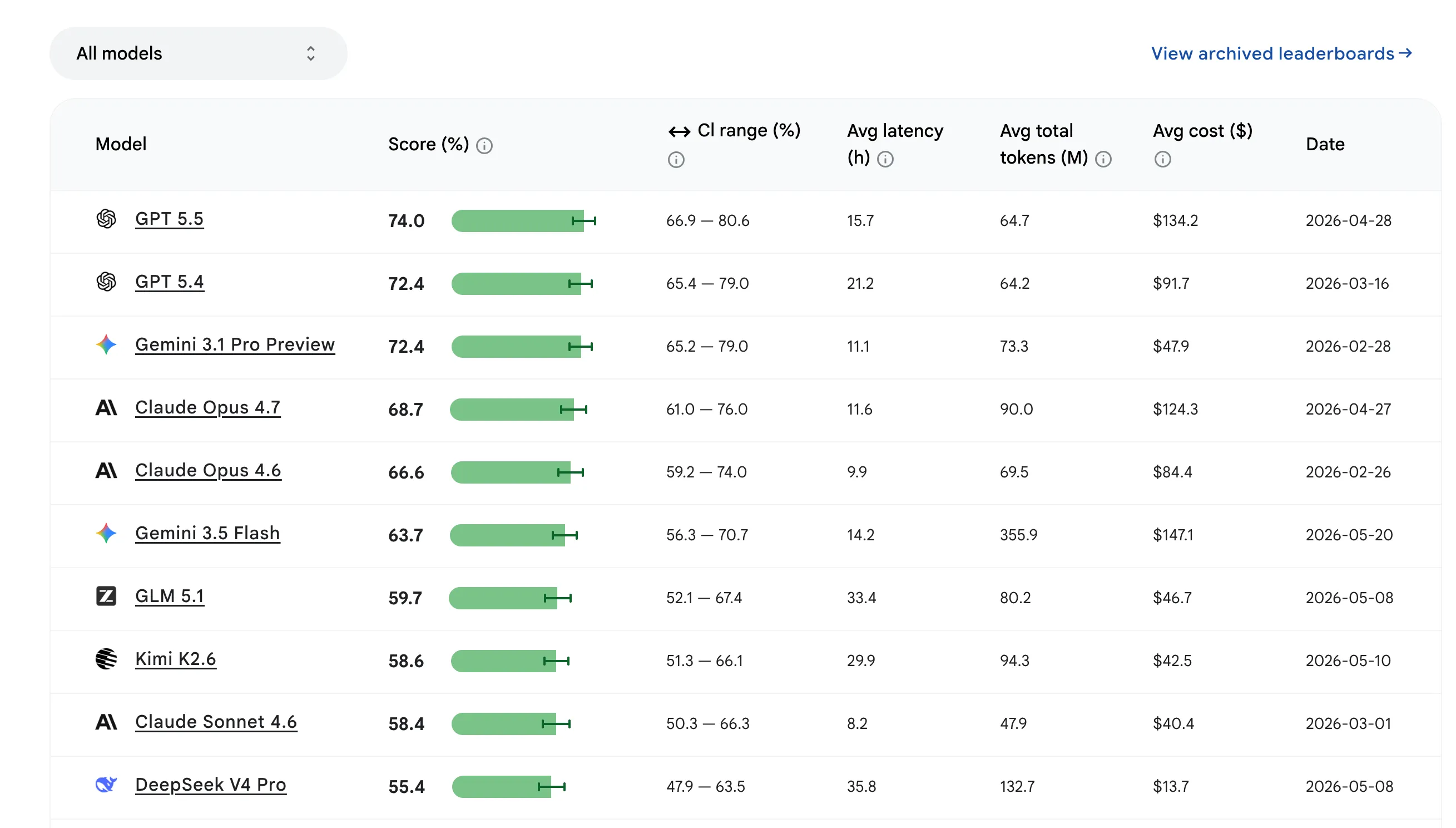The image size is (1456, 828).
Task: Follow the View archived leaderboards link
Action: tap(1281, 53)
